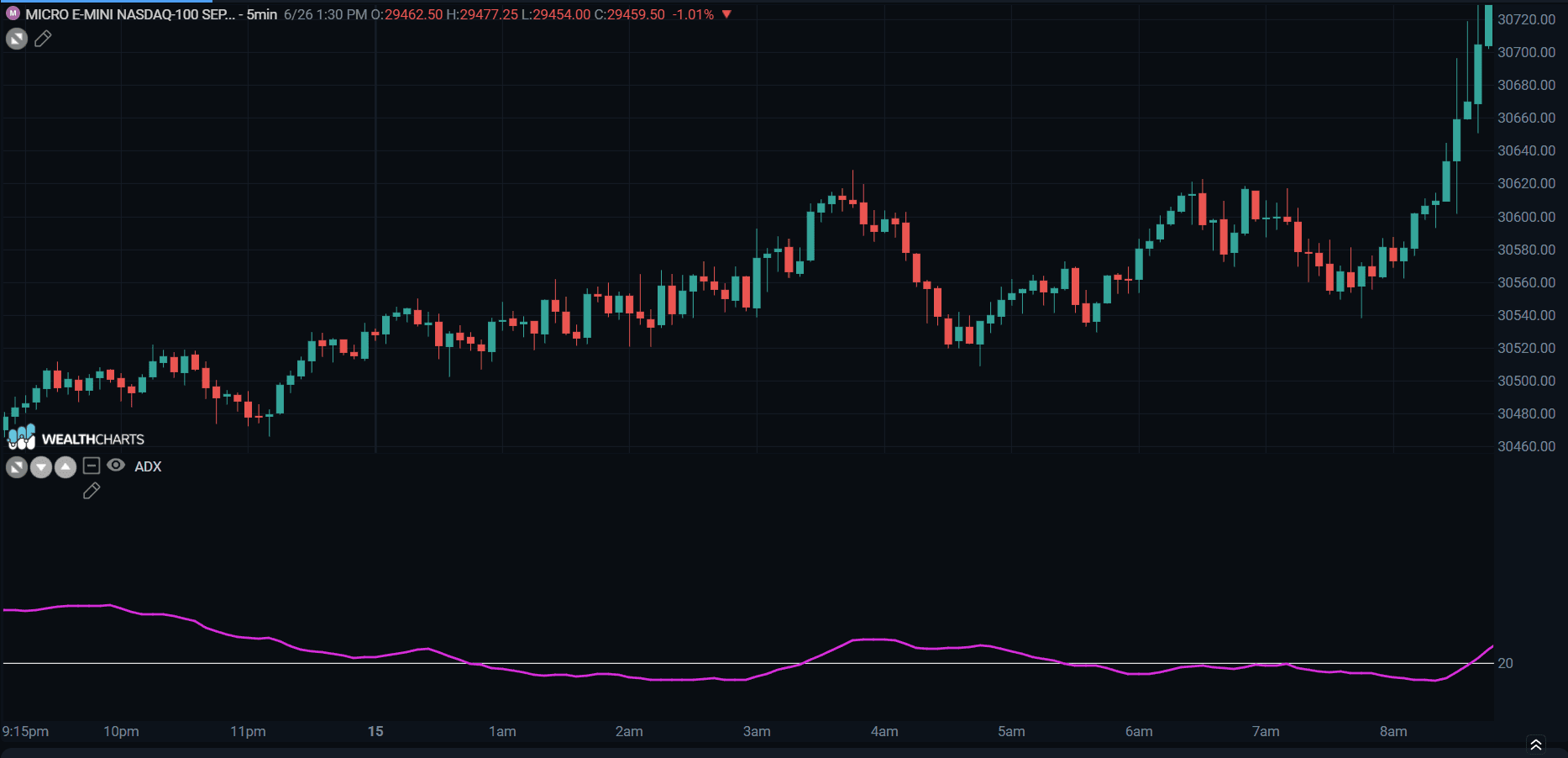Viewport: 1568px width, 758px height.
Task: Click the '15' date label on time axis
Action: (375, 731)
